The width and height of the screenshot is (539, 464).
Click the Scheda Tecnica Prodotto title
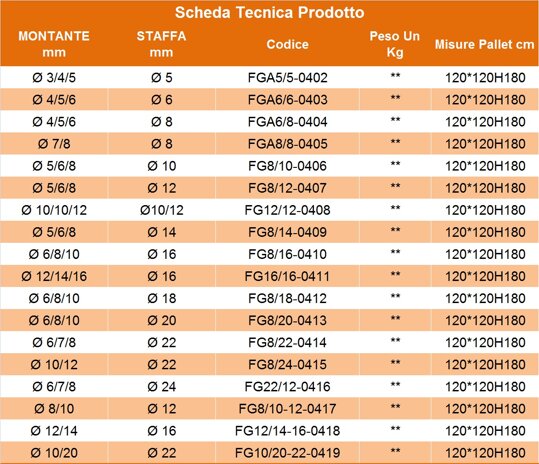click(x=270, y=13)
